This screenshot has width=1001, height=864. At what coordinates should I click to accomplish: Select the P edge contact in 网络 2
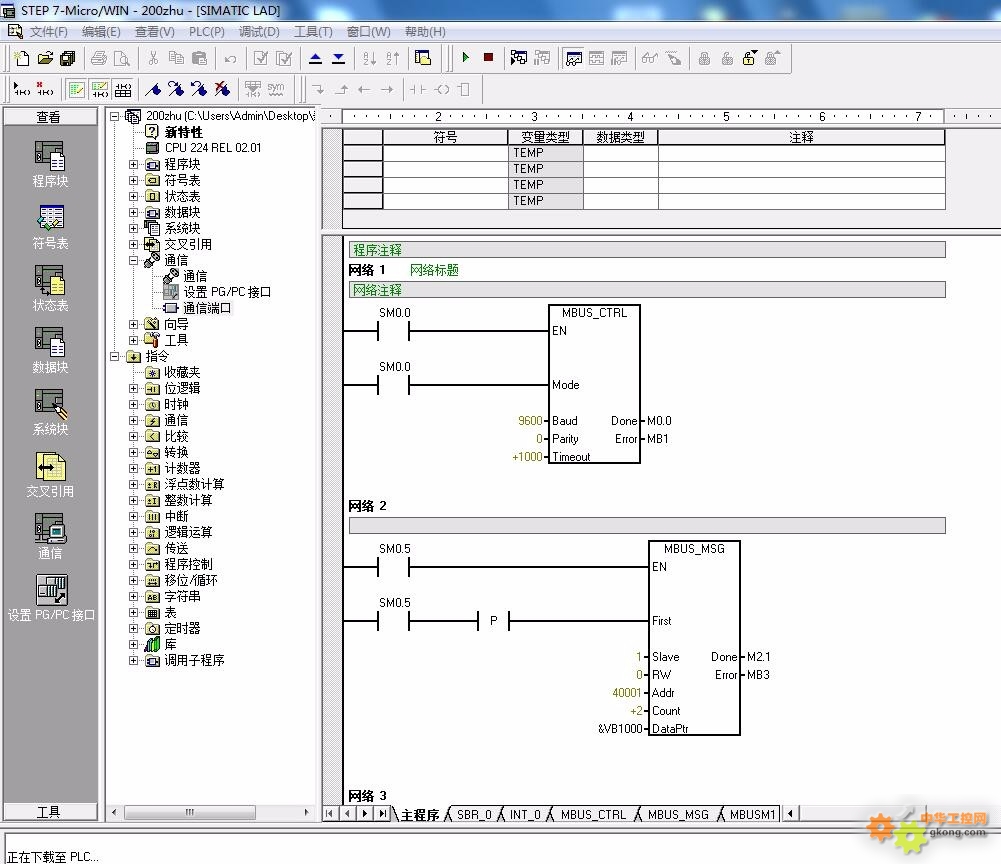coord(493,621)
